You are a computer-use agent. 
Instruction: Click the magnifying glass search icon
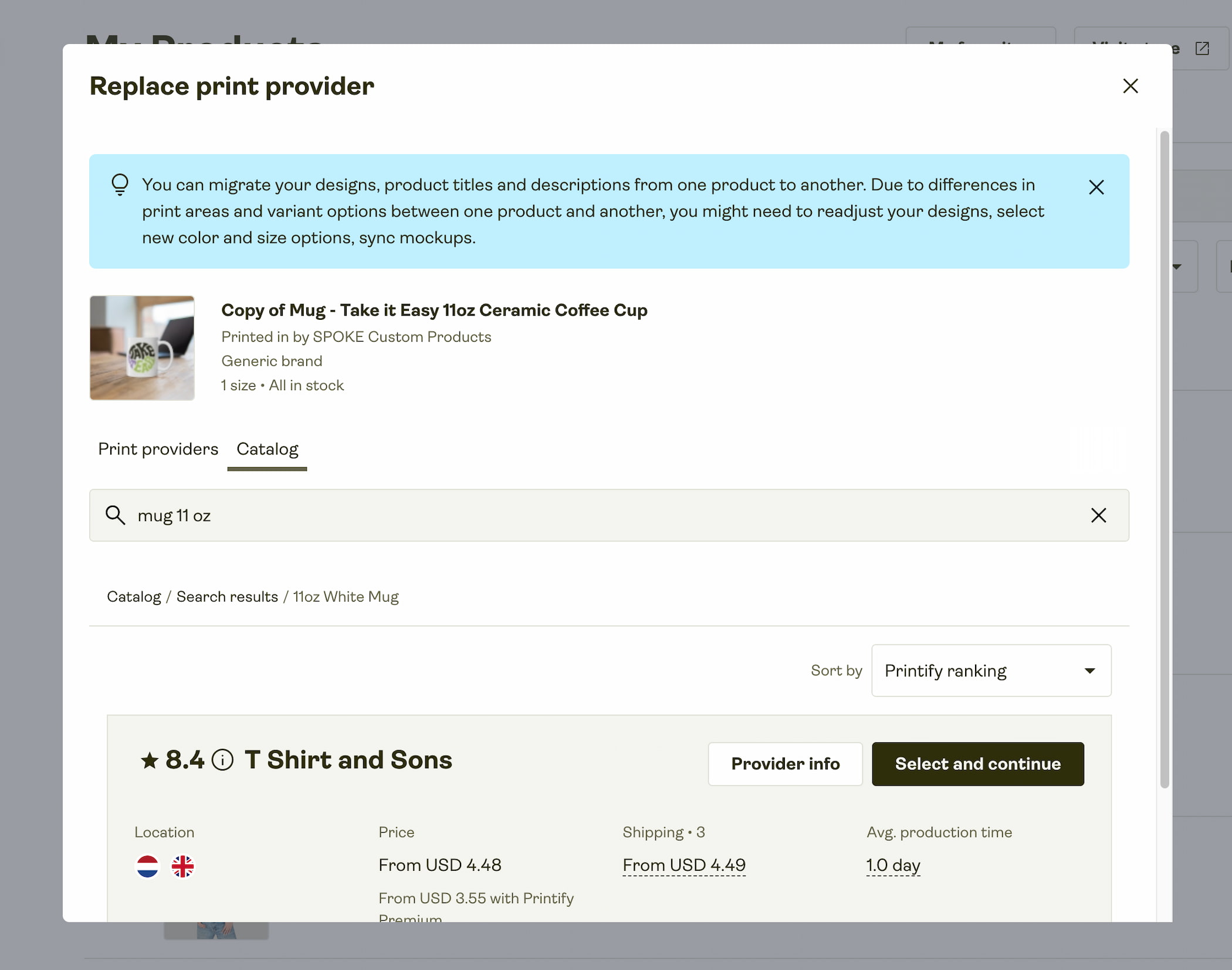[115, 515]
